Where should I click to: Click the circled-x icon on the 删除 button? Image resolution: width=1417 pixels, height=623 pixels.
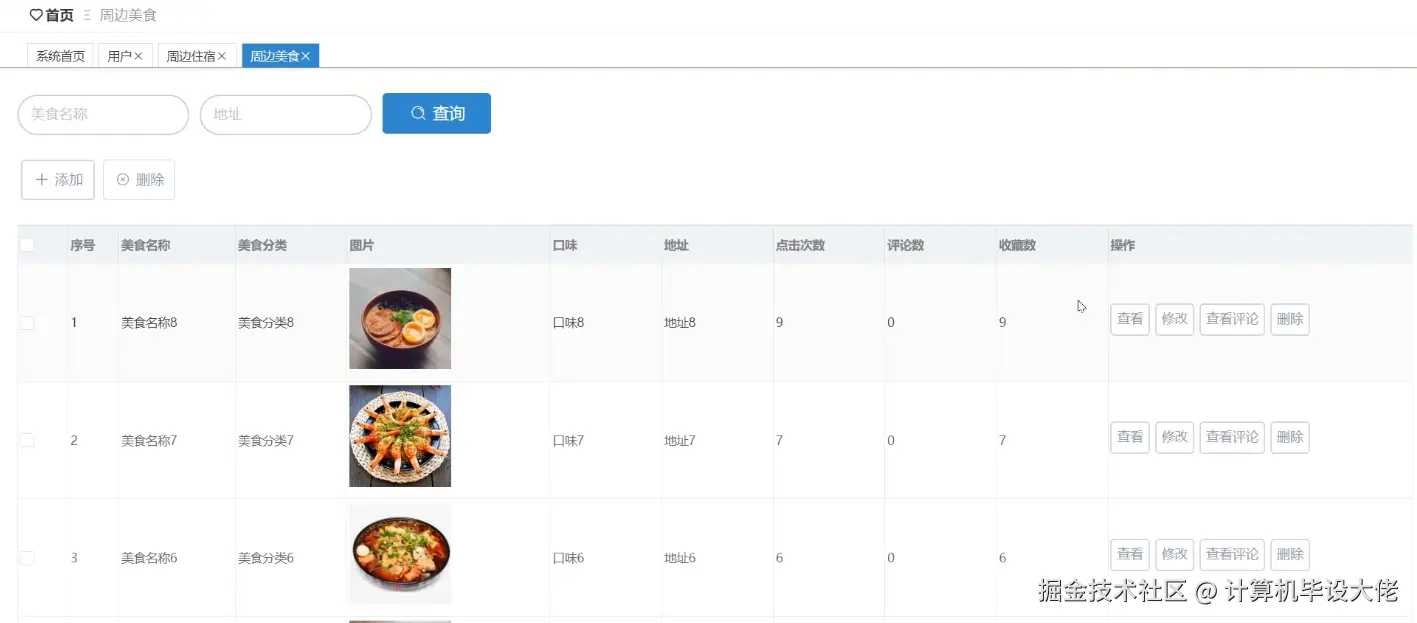[122, 179]
